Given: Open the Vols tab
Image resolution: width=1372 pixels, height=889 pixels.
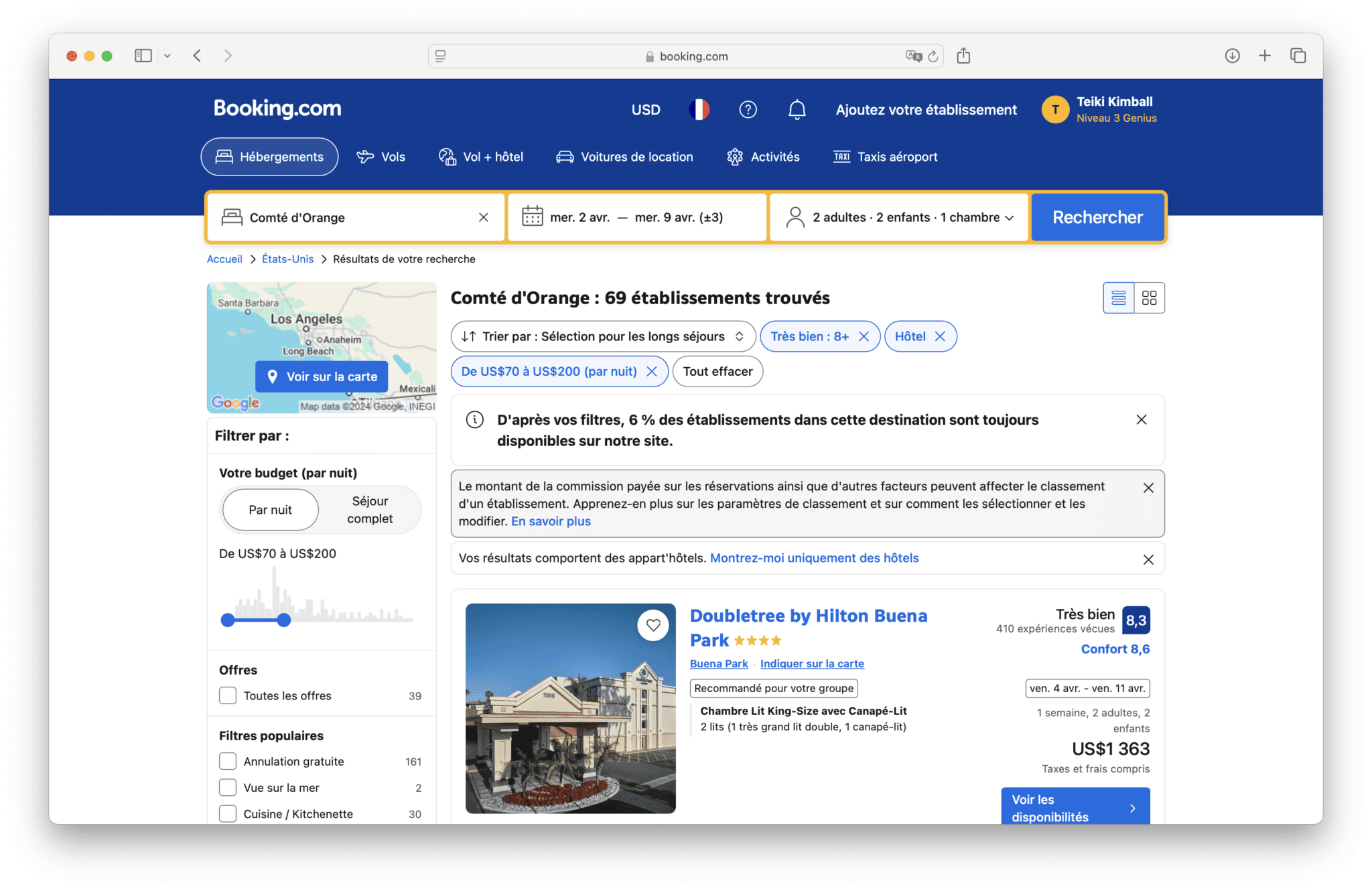Looking at the screenshot, I should (381, 157).
